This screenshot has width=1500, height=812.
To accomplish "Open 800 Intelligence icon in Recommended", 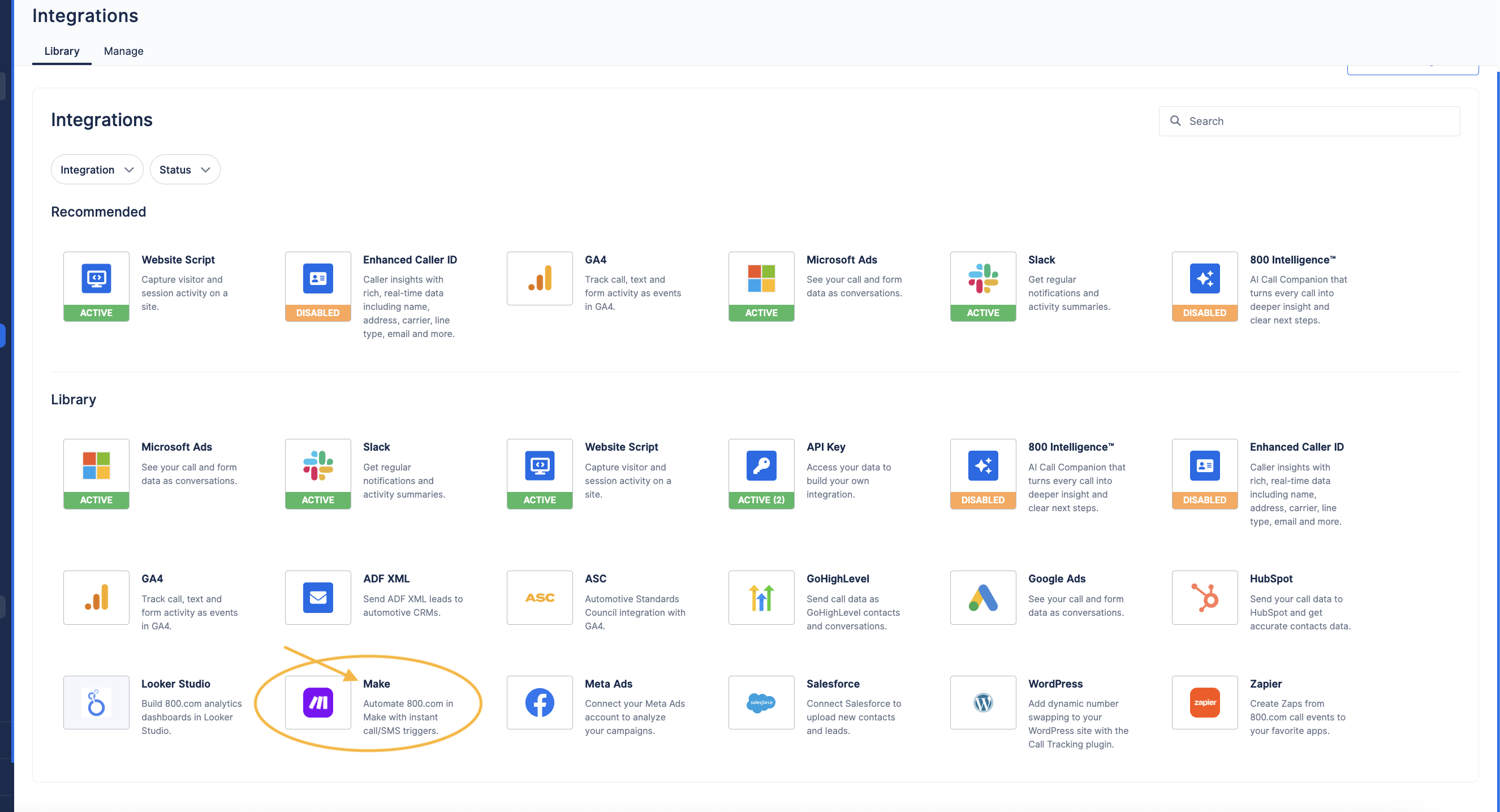I will 1205,279.
